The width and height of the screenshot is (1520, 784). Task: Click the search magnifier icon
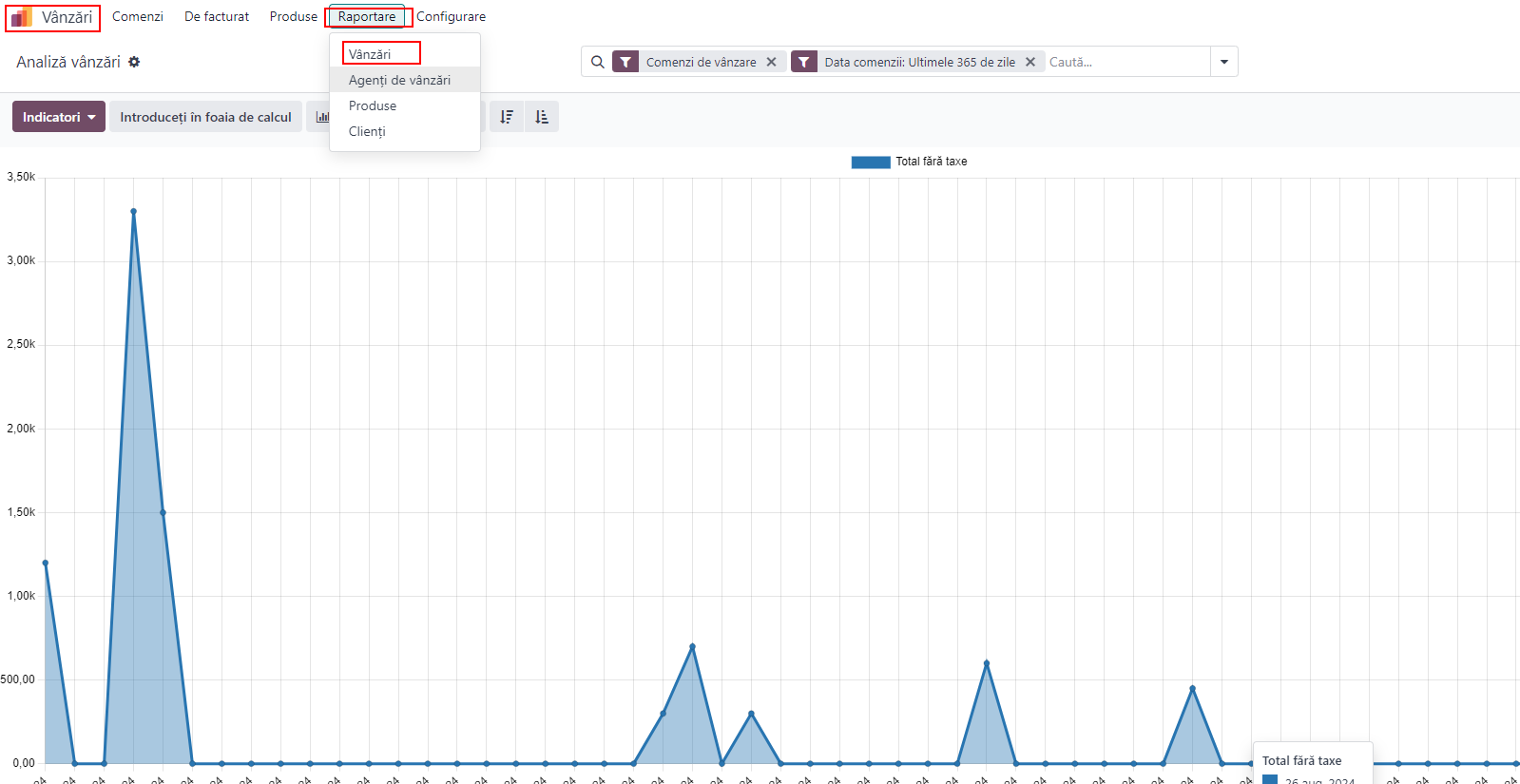(x=598, y=62)
